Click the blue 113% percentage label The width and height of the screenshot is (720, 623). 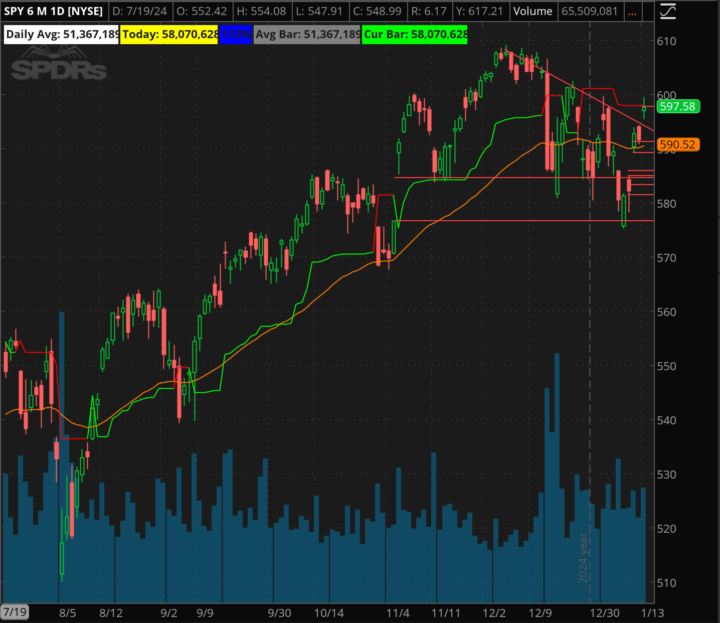click(236, 34)
